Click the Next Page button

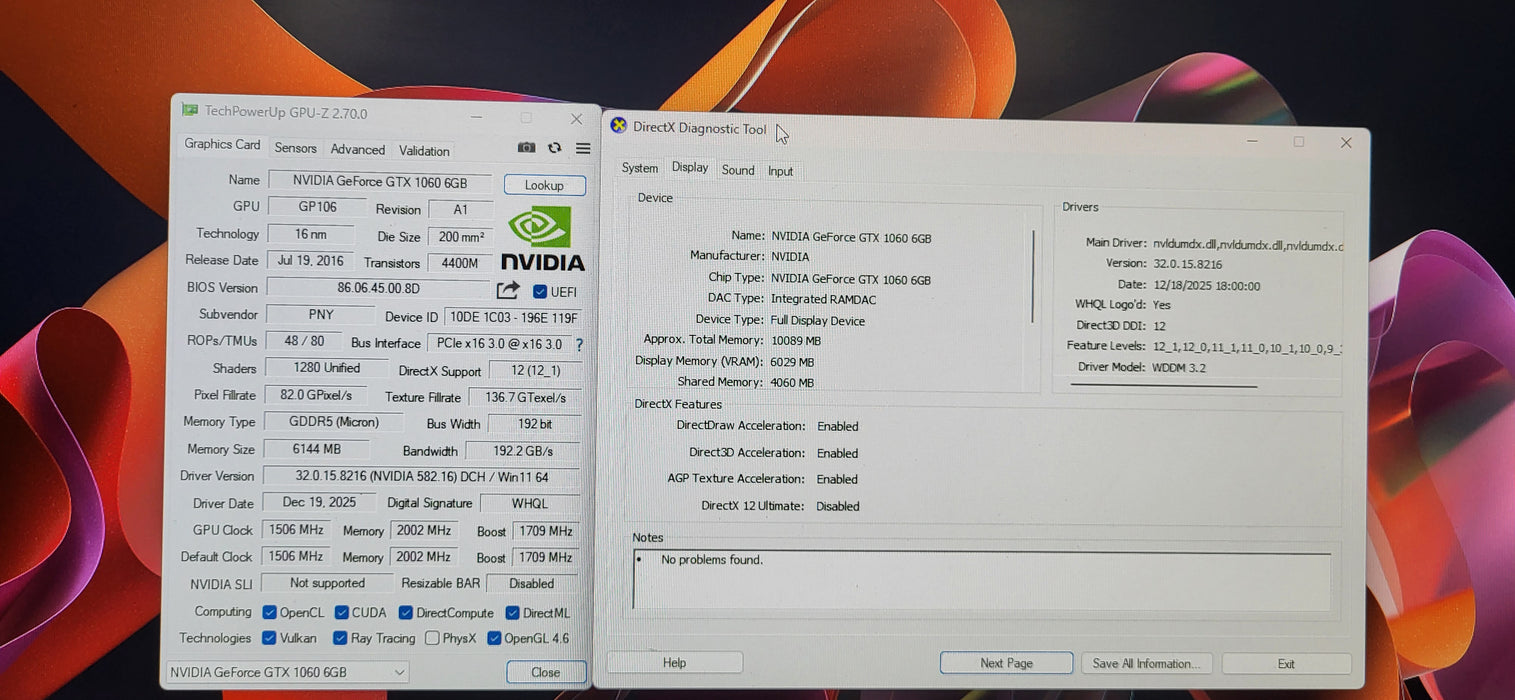tap(1006, 663)
